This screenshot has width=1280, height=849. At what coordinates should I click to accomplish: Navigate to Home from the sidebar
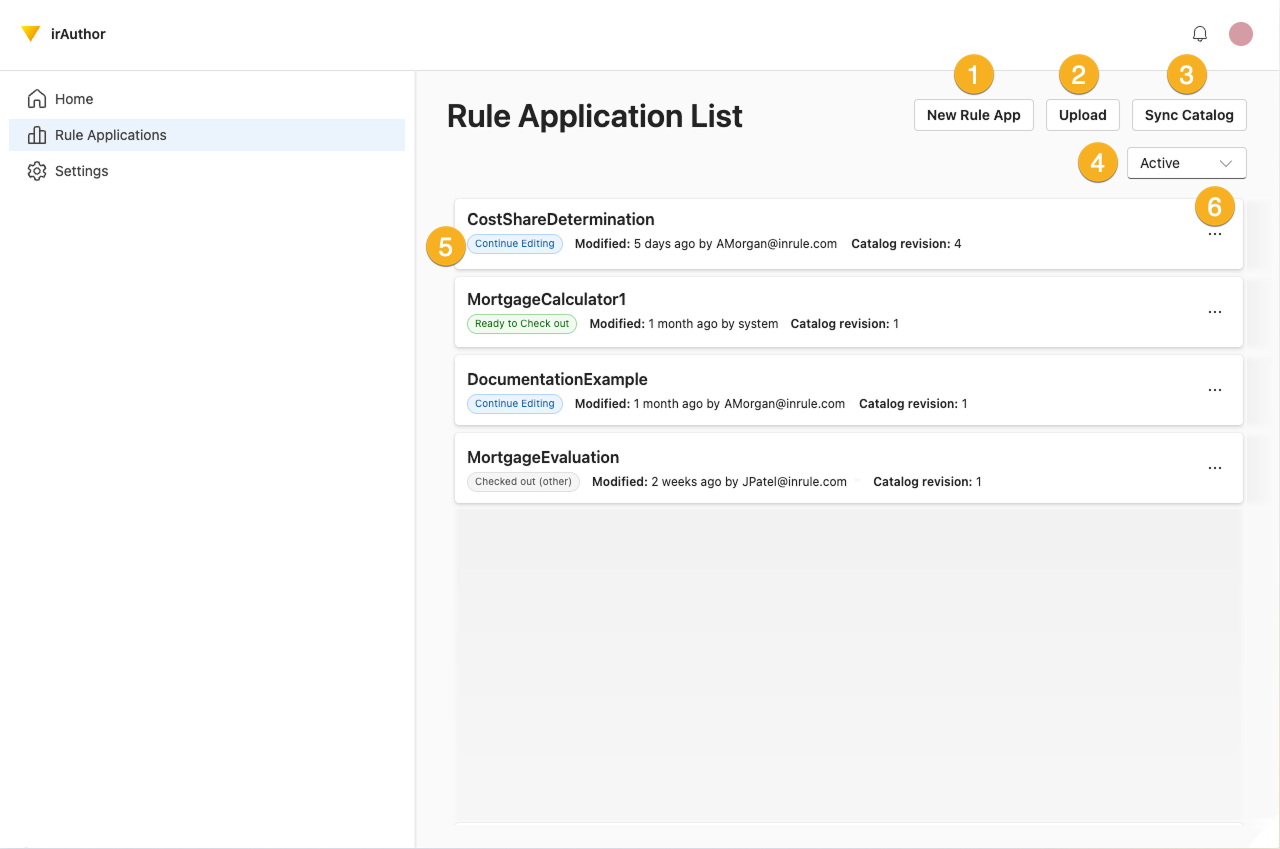[x=75, y=98]
